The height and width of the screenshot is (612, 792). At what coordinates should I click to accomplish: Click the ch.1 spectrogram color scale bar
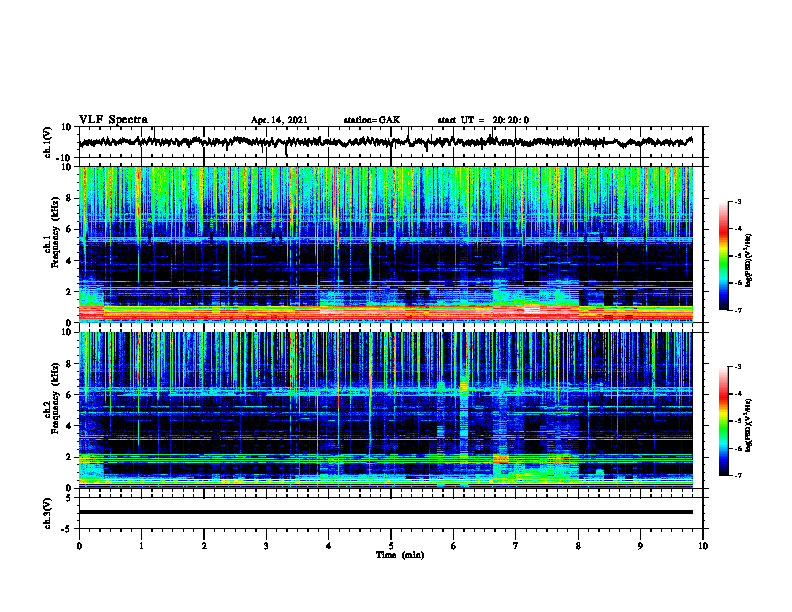(x=723, y=256)
